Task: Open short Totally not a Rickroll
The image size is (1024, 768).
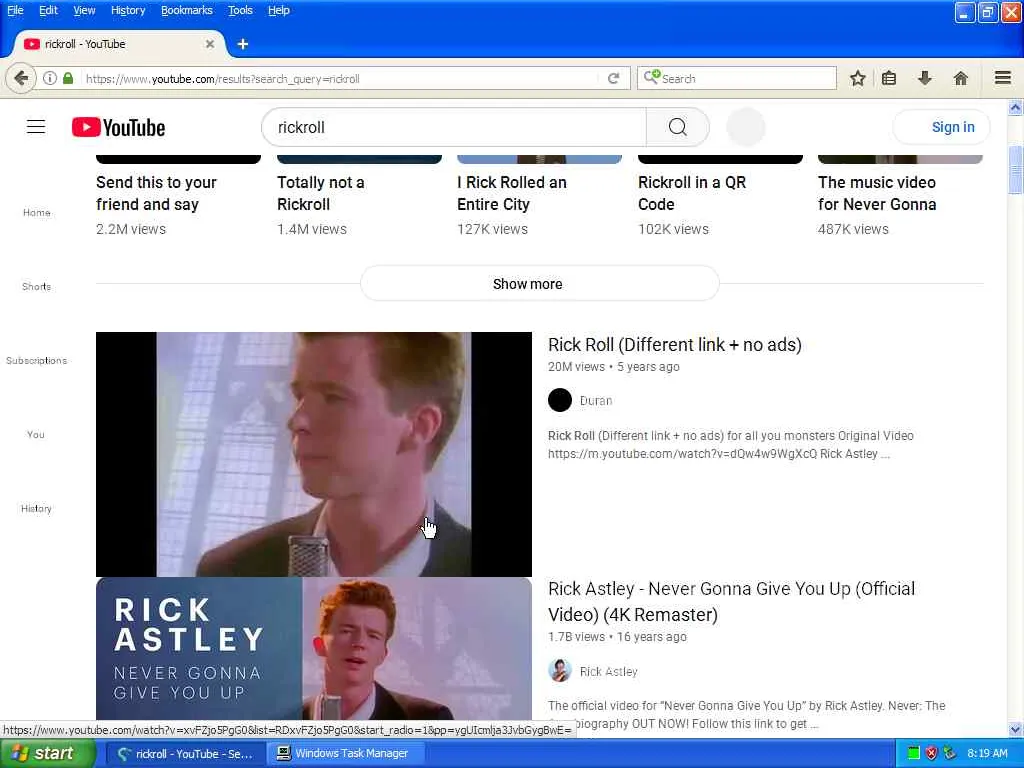Action: tap(321, 193)
